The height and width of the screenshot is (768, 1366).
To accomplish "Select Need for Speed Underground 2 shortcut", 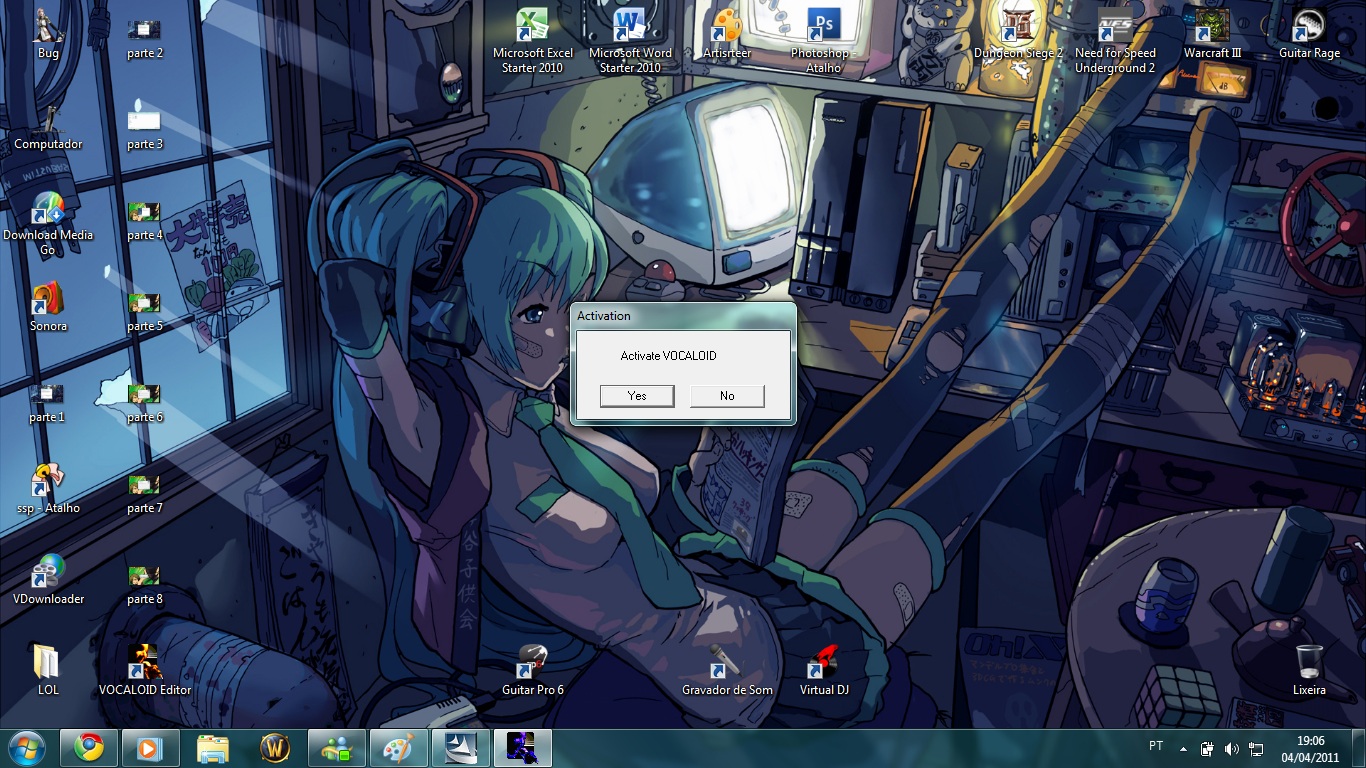I will tap(1115, 41).
